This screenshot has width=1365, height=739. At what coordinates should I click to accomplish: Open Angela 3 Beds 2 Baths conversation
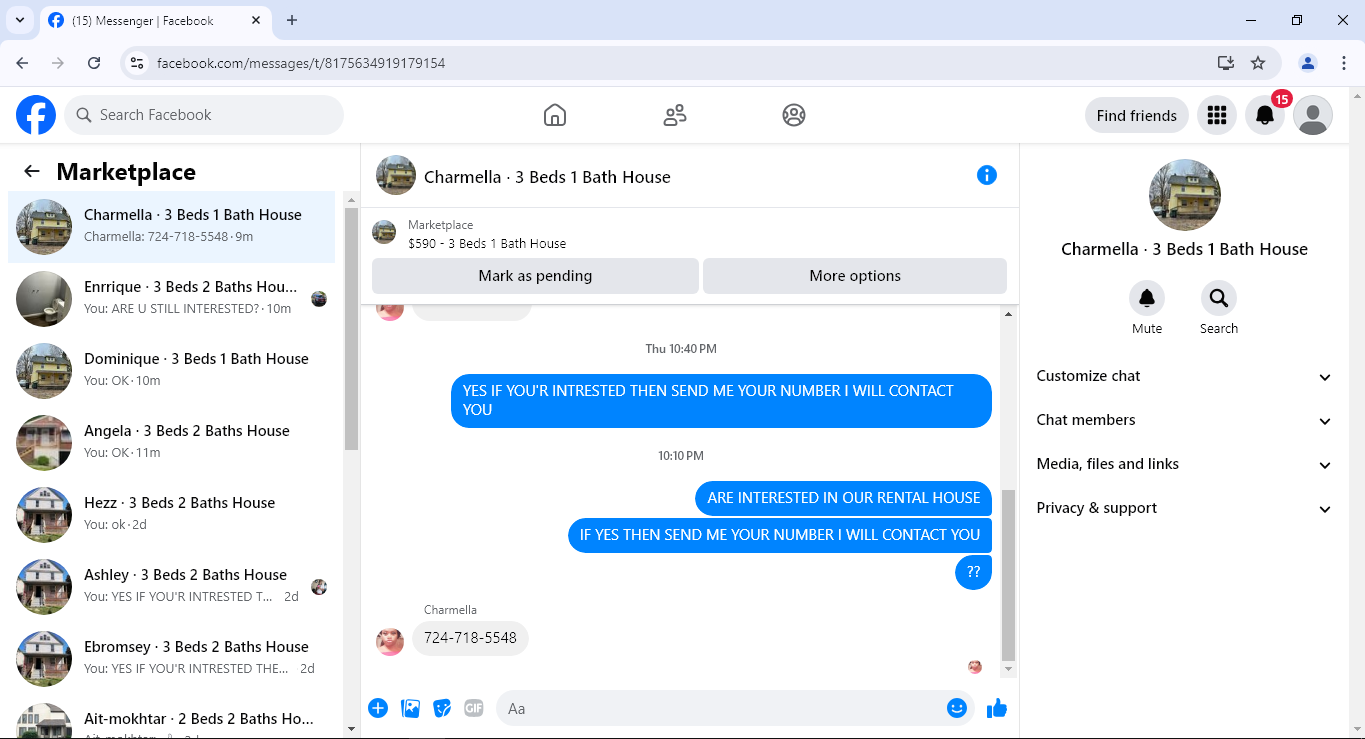coord(172,443)
